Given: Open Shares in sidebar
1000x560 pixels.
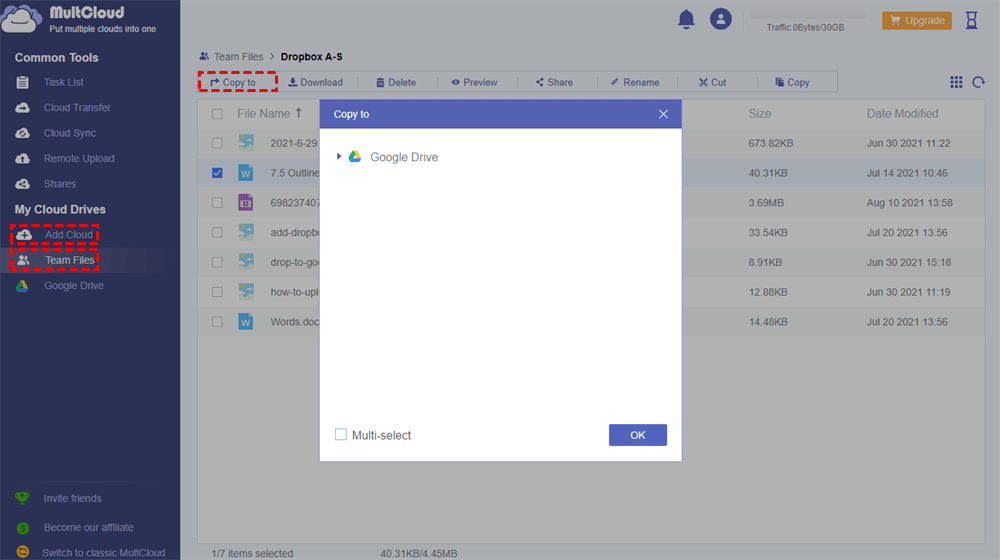Looking at the screenshot, I should pos(59,184).
